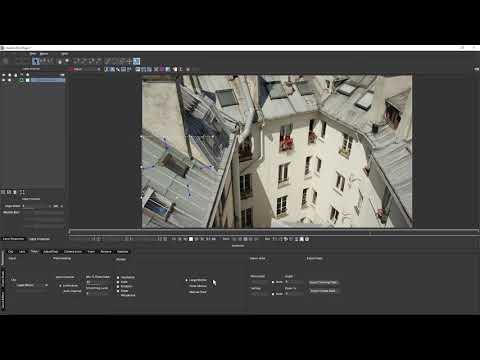This screenshot has width=480, height=360.
Task: Toggle the Scale motion checkbox
Action: coord(118,282)
